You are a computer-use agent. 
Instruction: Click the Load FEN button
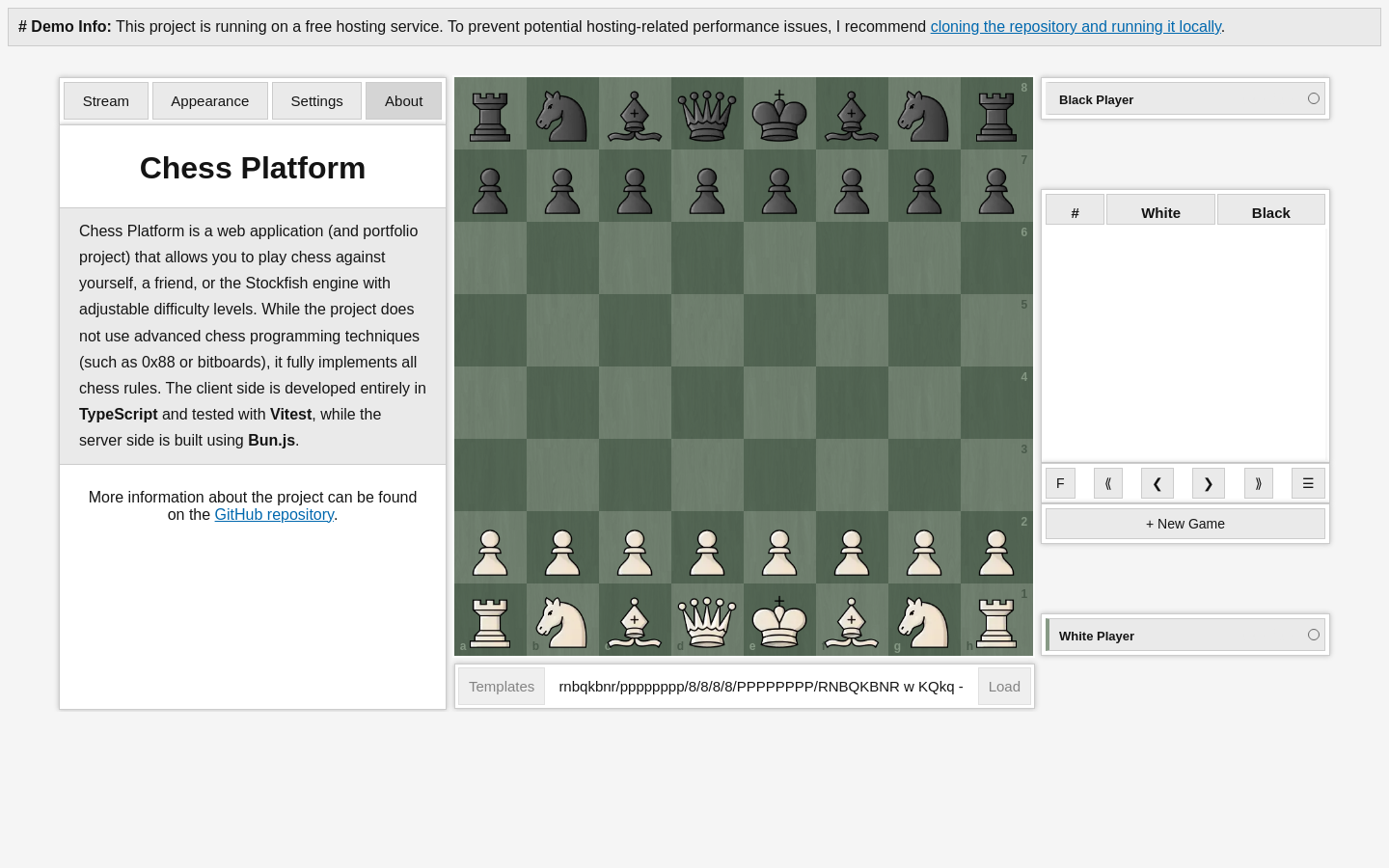tap(1004, 687)
